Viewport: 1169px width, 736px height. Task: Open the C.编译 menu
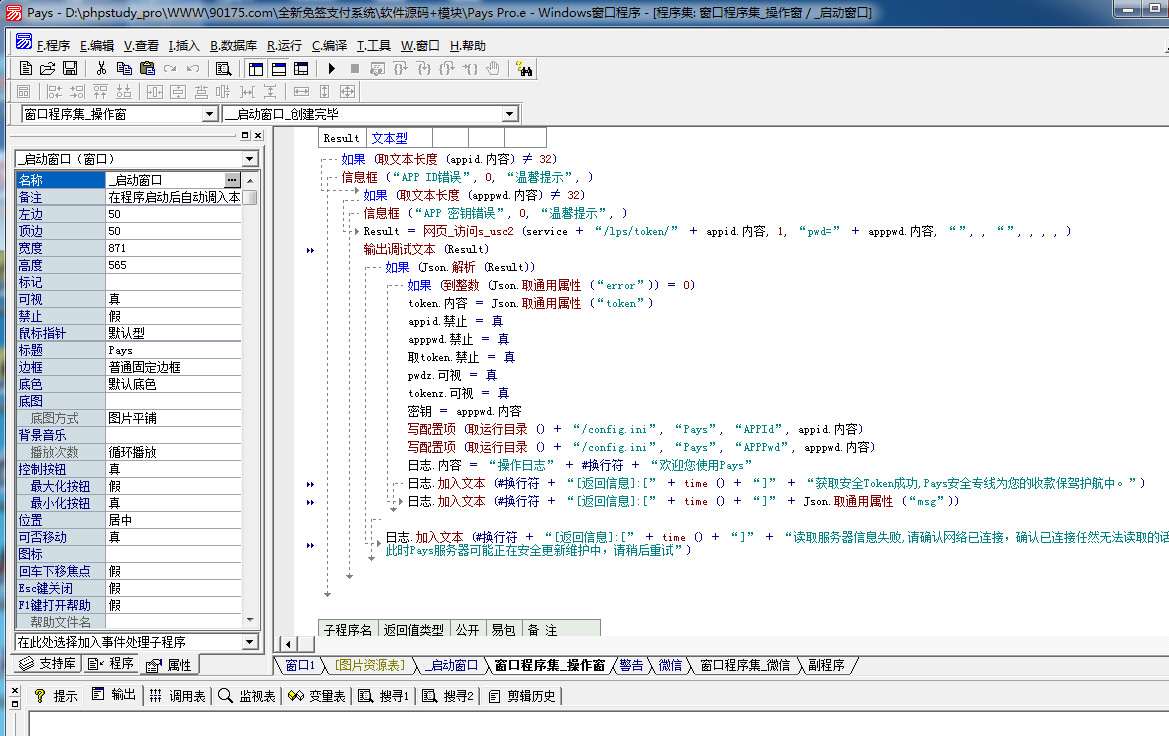329,46
